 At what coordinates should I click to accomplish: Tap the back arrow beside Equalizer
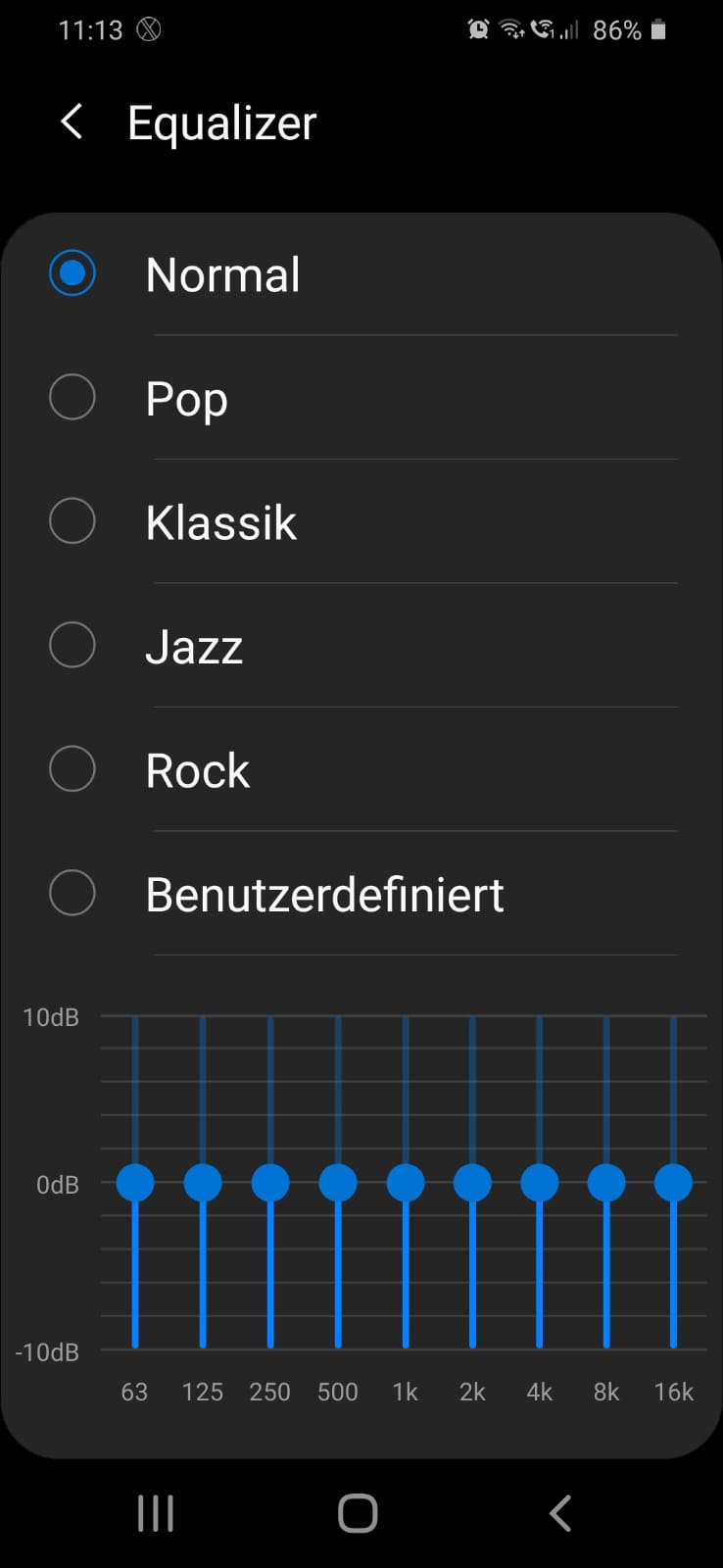[72, 122]
